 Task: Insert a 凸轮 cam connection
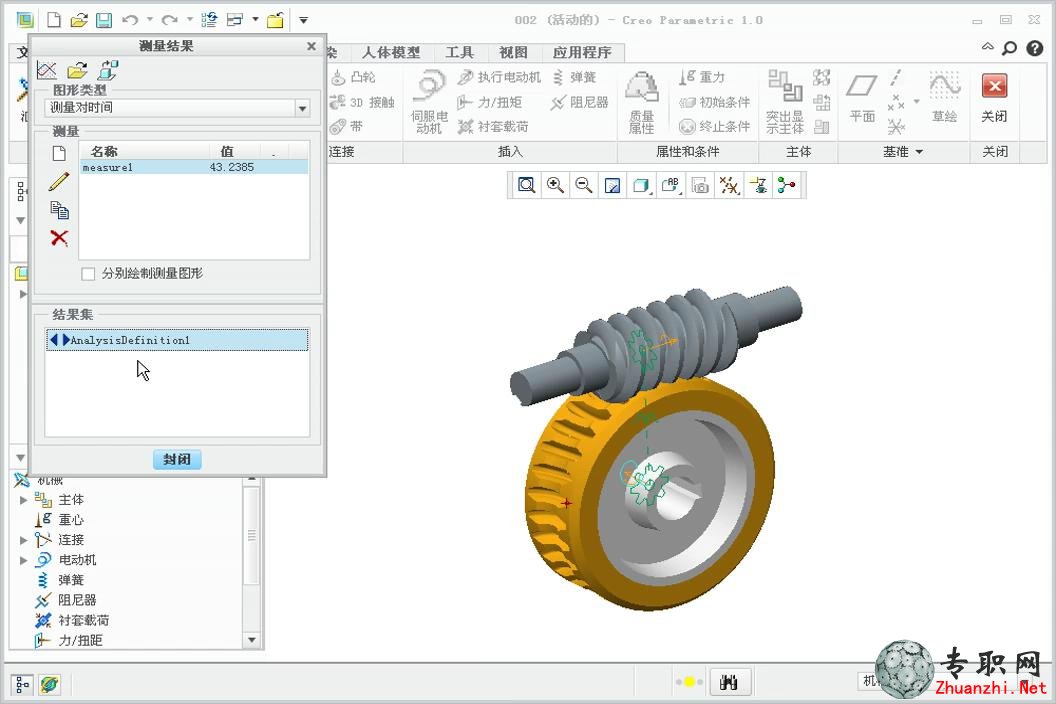point(353,77)
